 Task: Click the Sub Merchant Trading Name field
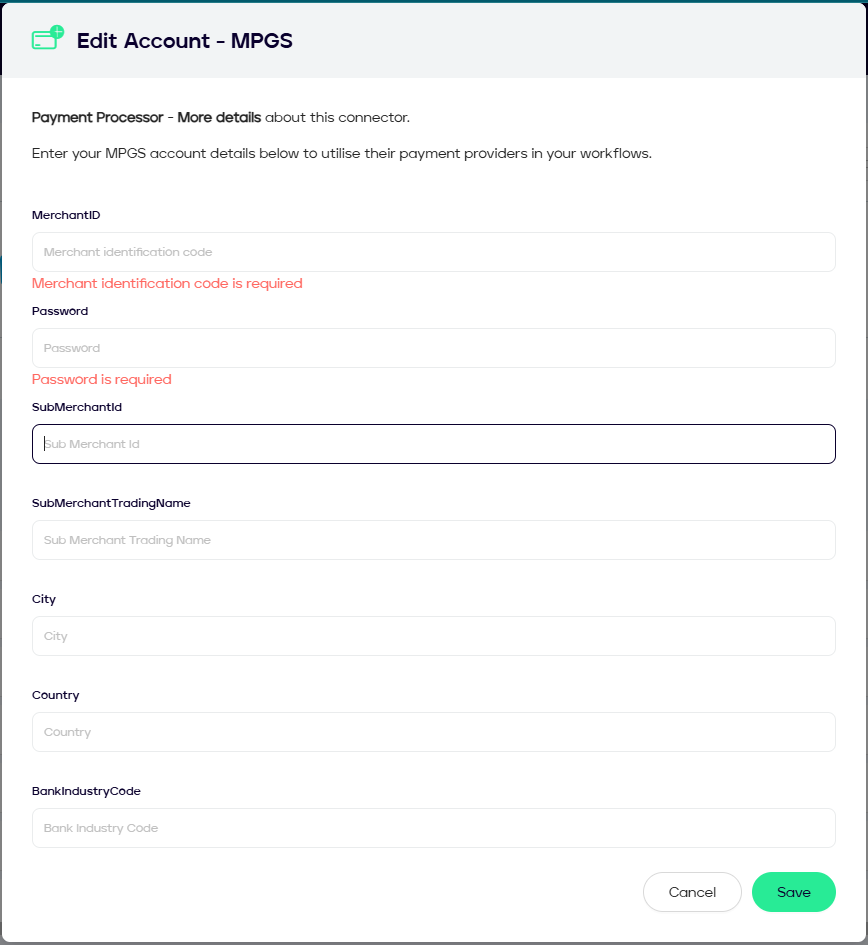(433, 540)
